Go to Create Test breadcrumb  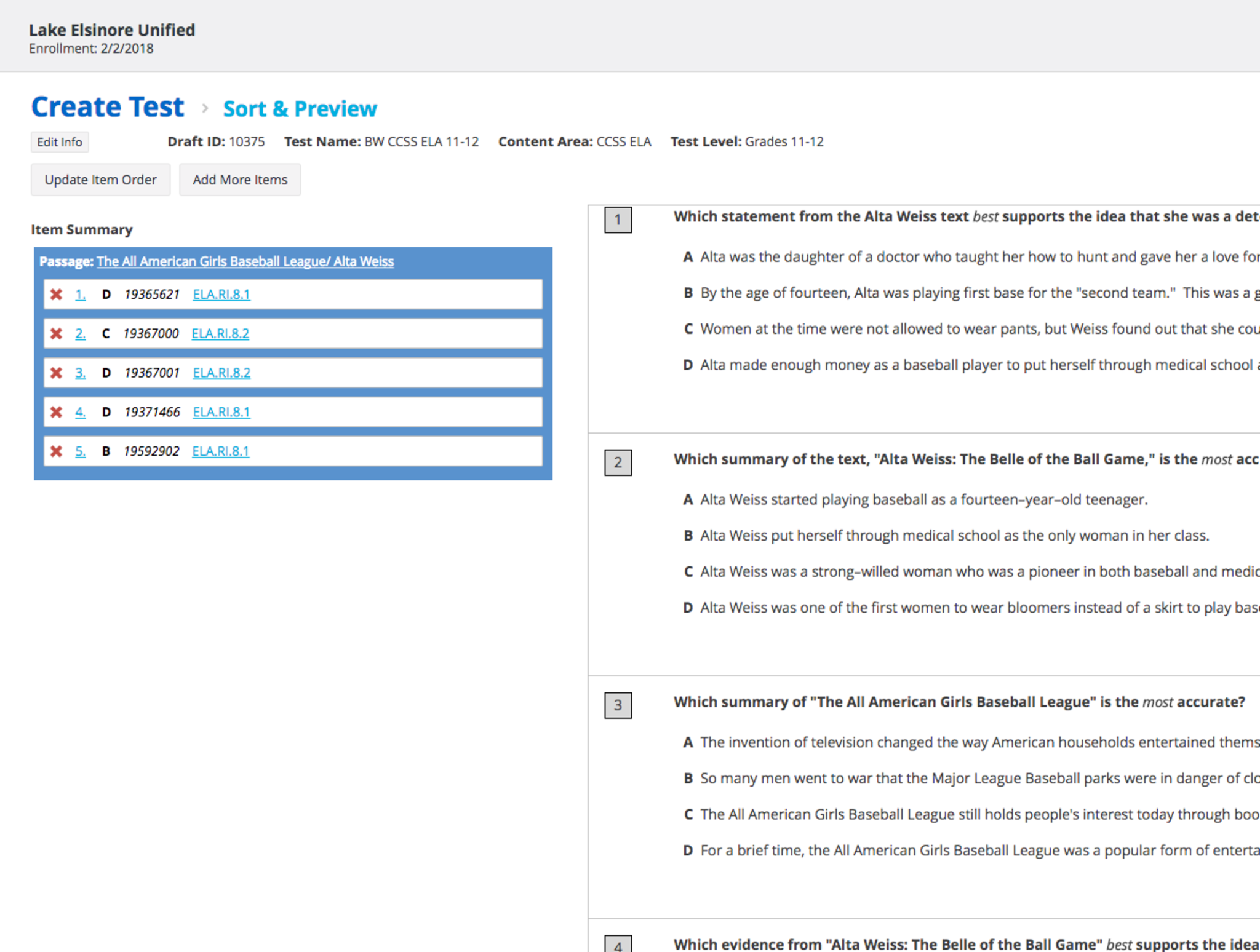click(x=108, y=107)
